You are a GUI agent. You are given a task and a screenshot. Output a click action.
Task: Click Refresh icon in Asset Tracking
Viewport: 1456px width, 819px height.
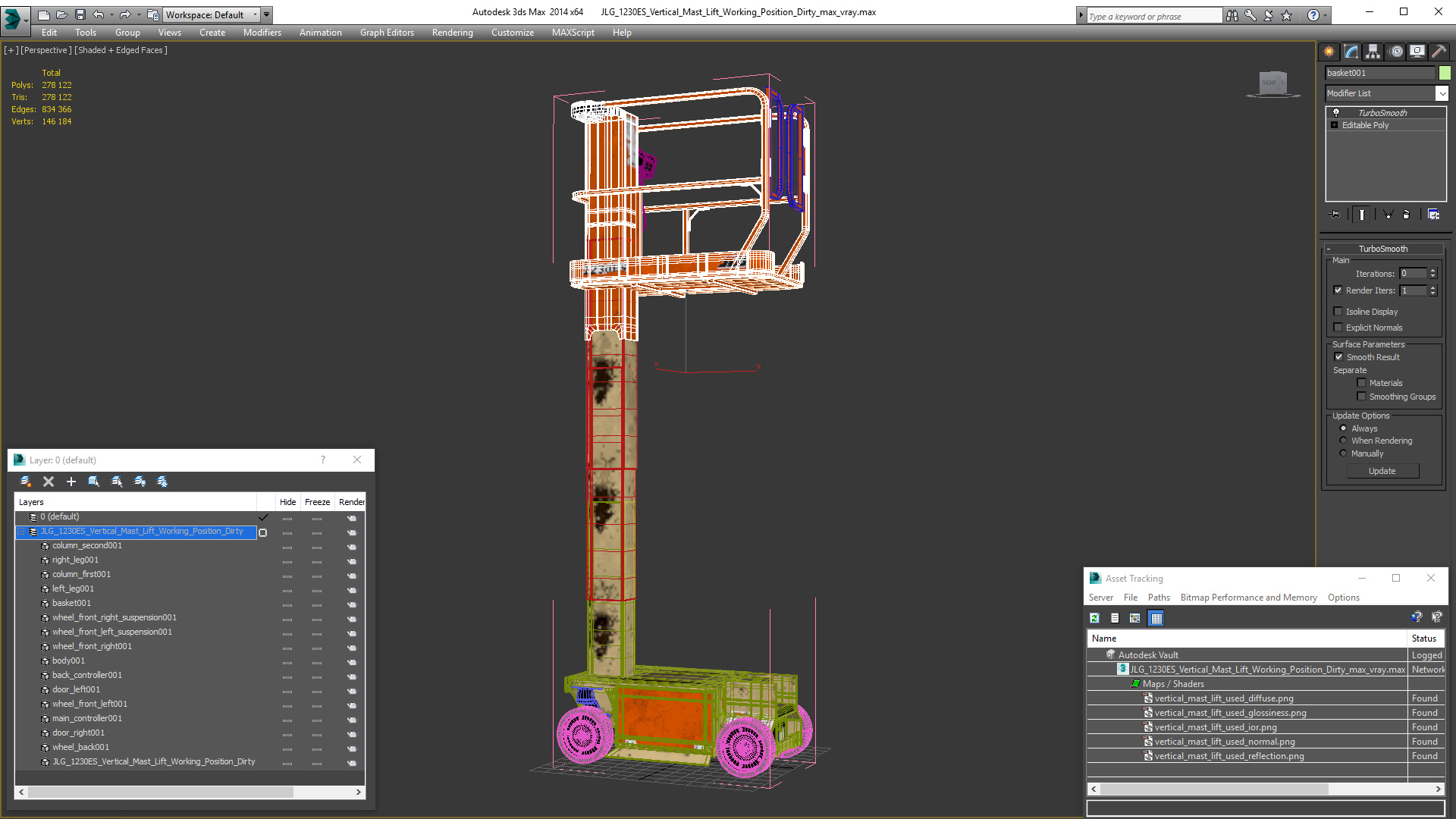[x=1094, y=618]
